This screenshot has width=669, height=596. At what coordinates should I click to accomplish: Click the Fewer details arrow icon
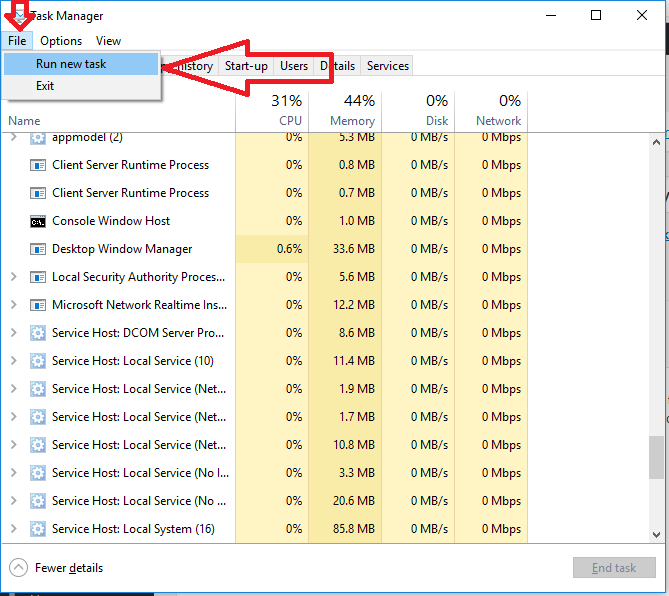[x=18, y=568]
